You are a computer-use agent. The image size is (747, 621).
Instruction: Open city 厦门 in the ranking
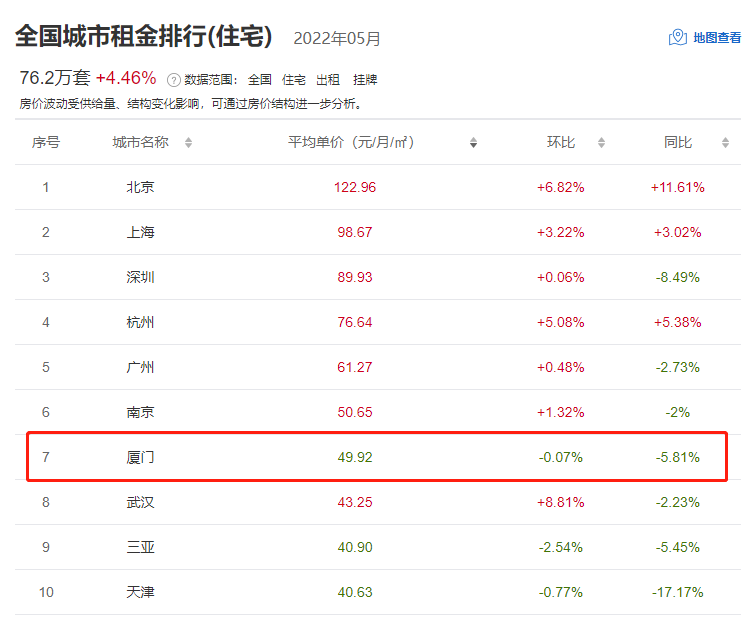[x=141, y=457]
